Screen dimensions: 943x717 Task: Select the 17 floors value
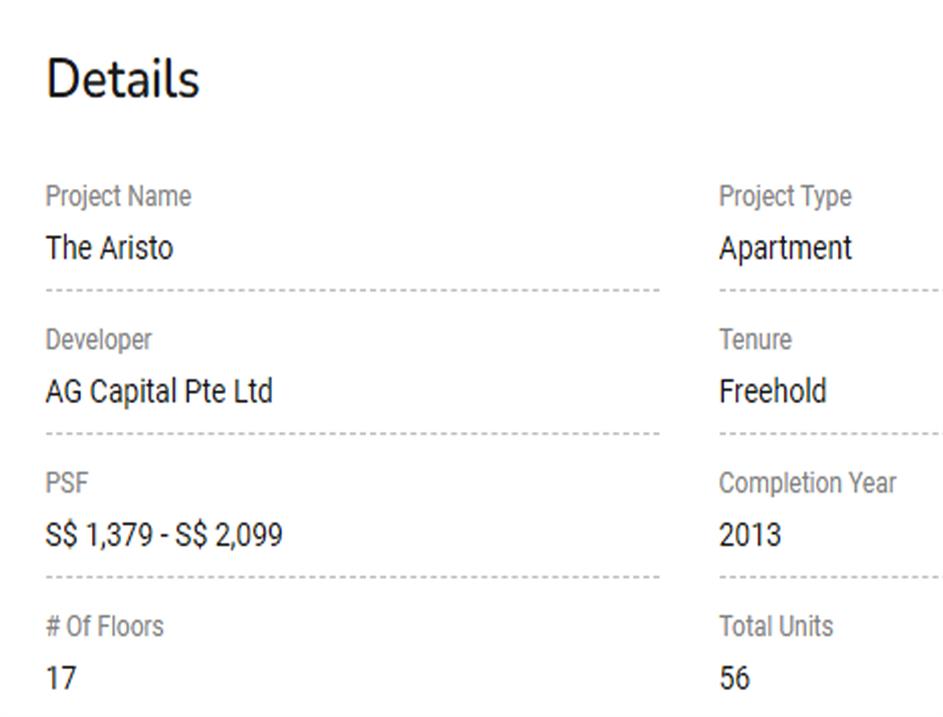tap(61, 679)
